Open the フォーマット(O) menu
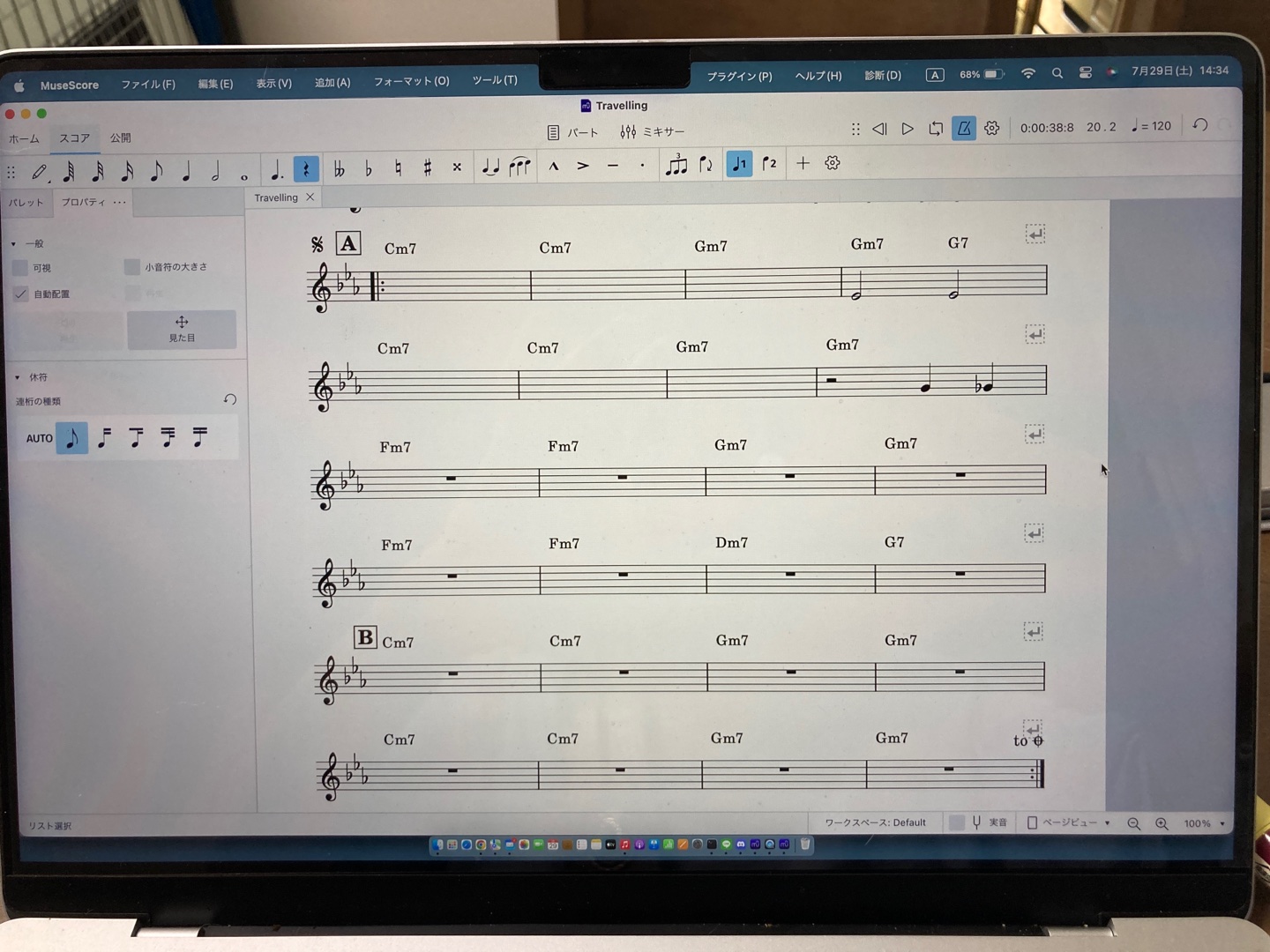This screenshot has height=952, width=1270. click(x=411, y=81)
